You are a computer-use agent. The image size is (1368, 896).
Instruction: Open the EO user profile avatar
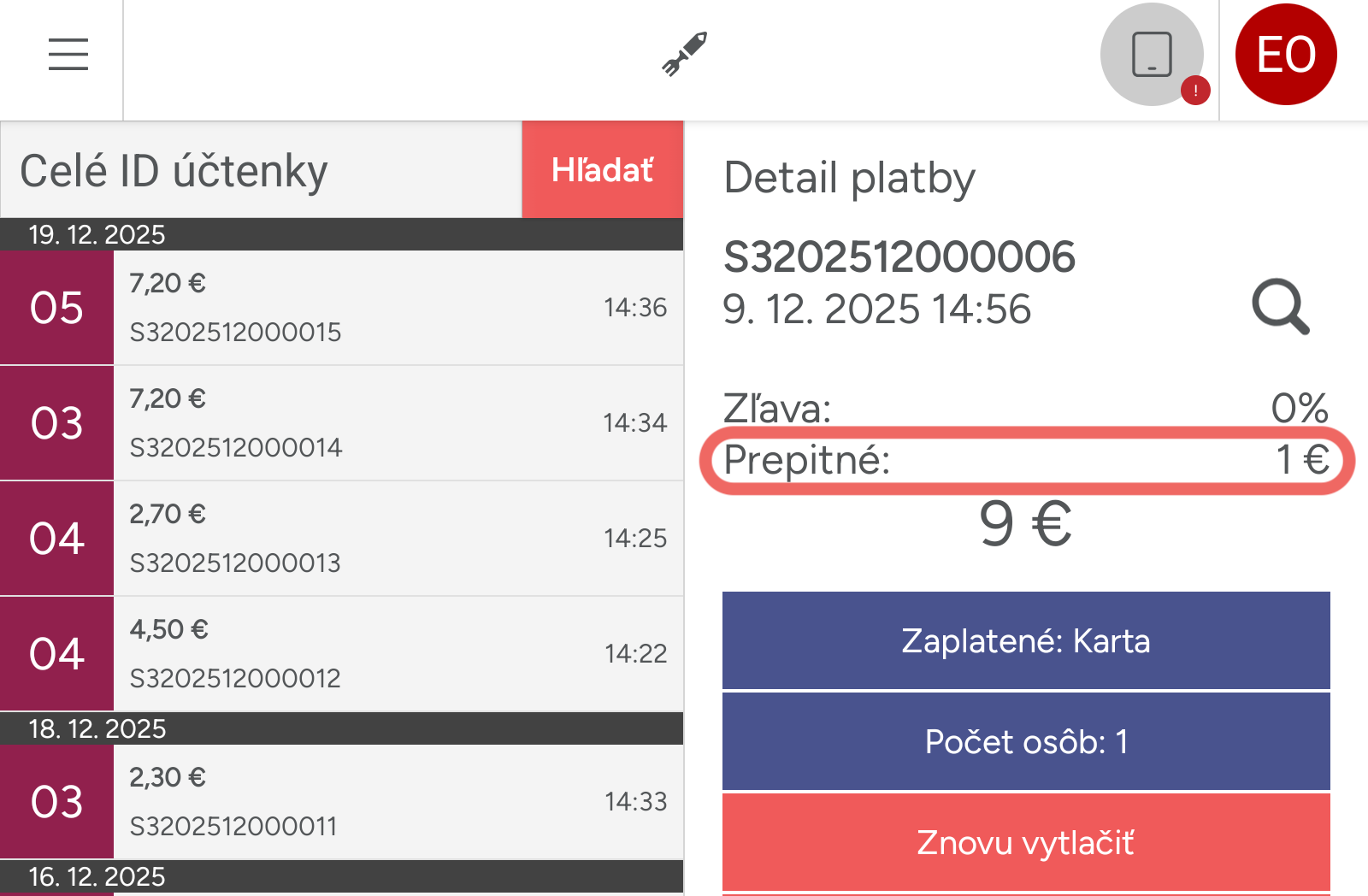tap(1285, 54)
